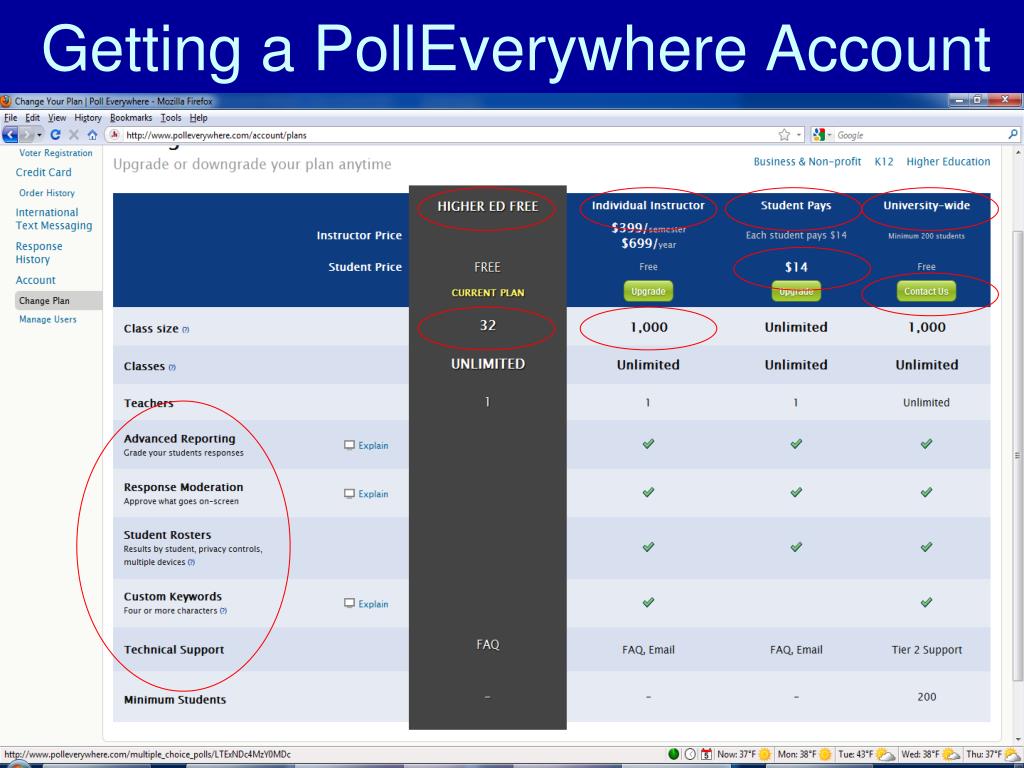
Task: Click the HIGHER ED FREE plan header
Action: (x=488, y=206)
